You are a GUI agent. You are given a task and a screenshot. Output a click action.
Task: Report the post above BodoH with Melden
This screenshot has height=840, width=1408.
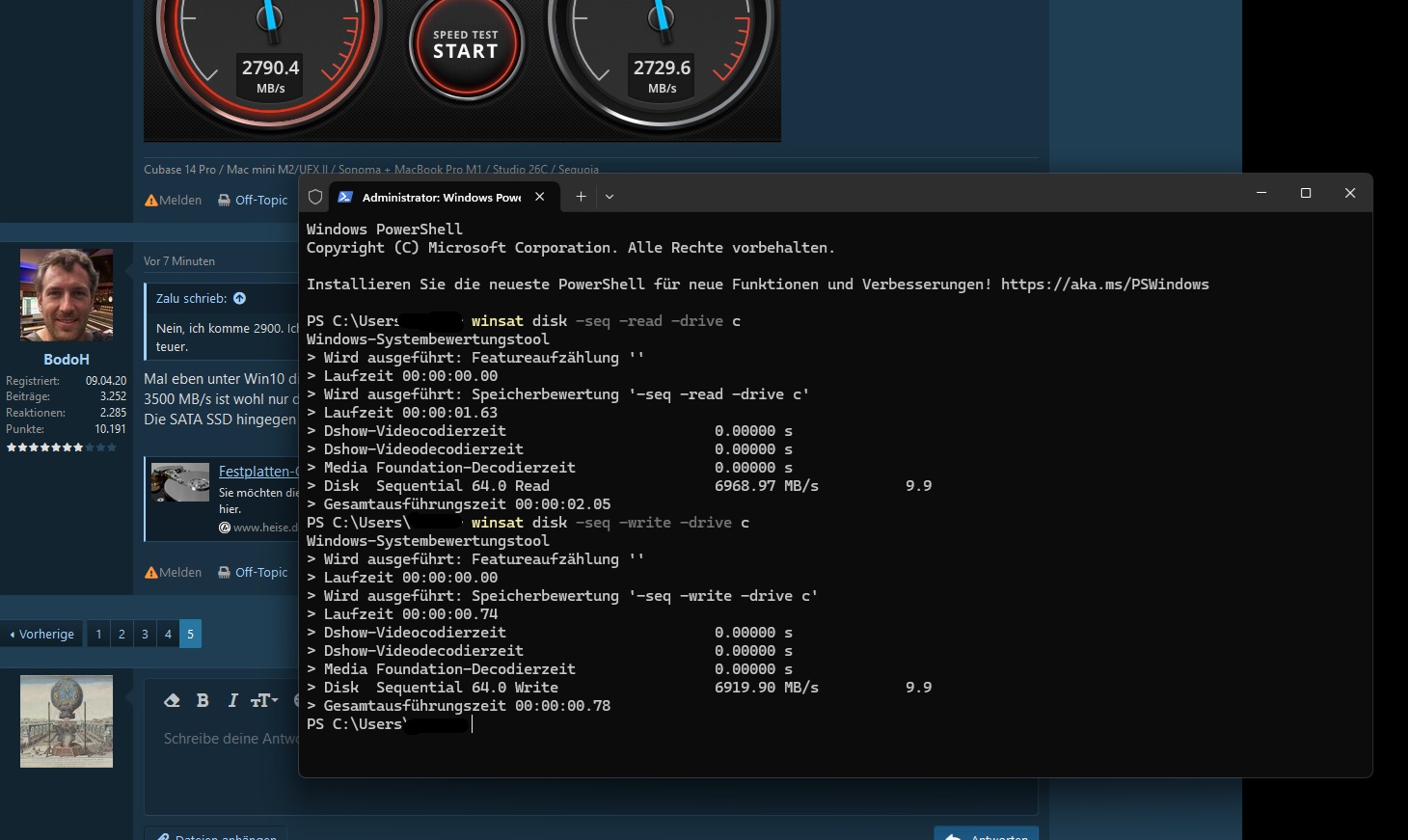click(x=174, y=201)
